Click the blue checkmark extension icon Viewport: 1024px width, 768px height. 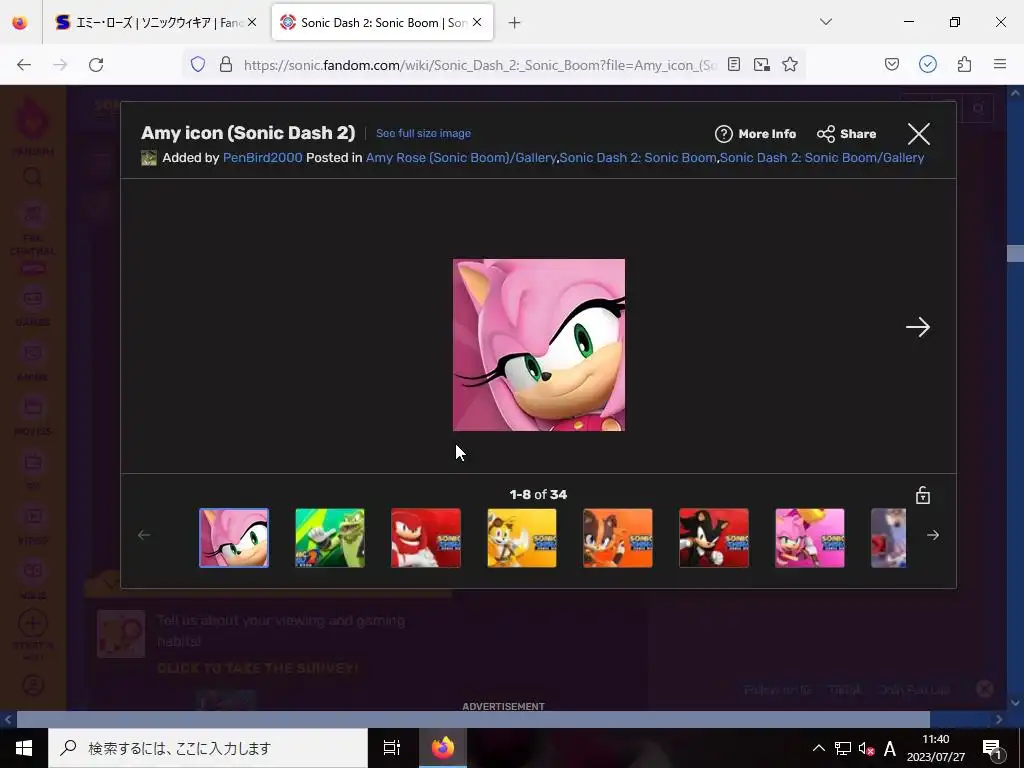[927, 64]
